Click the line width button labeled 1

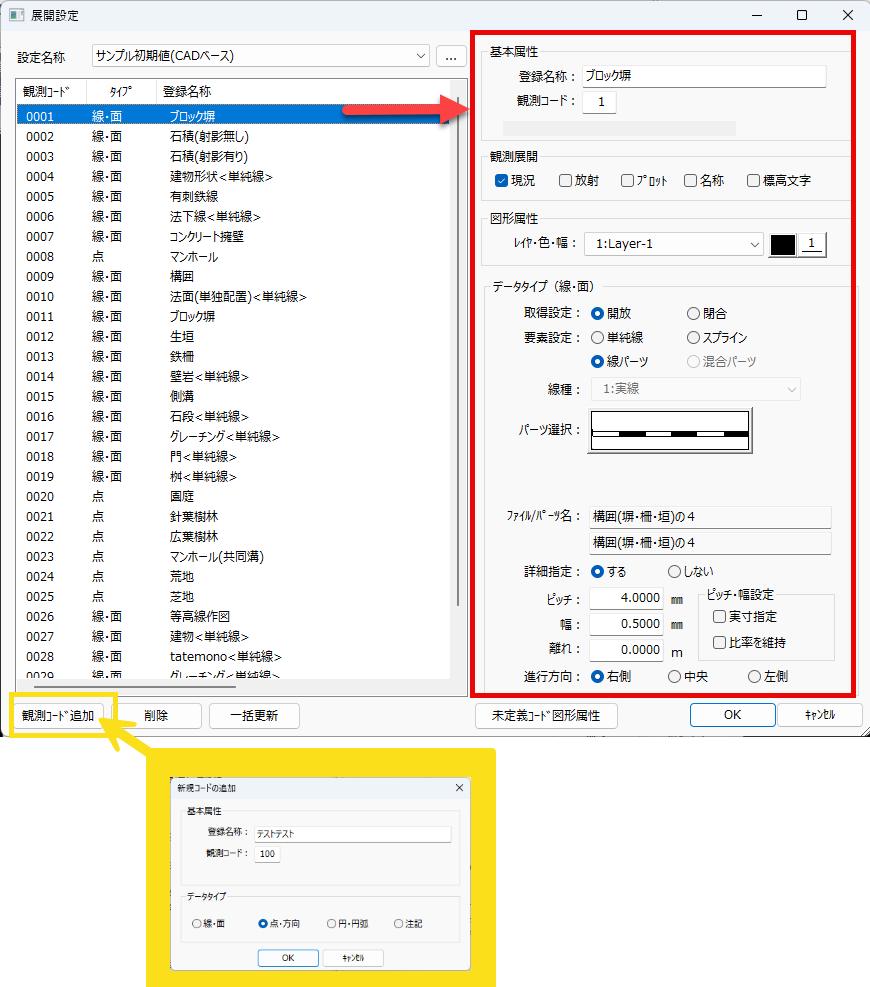[x=813, y=244]
